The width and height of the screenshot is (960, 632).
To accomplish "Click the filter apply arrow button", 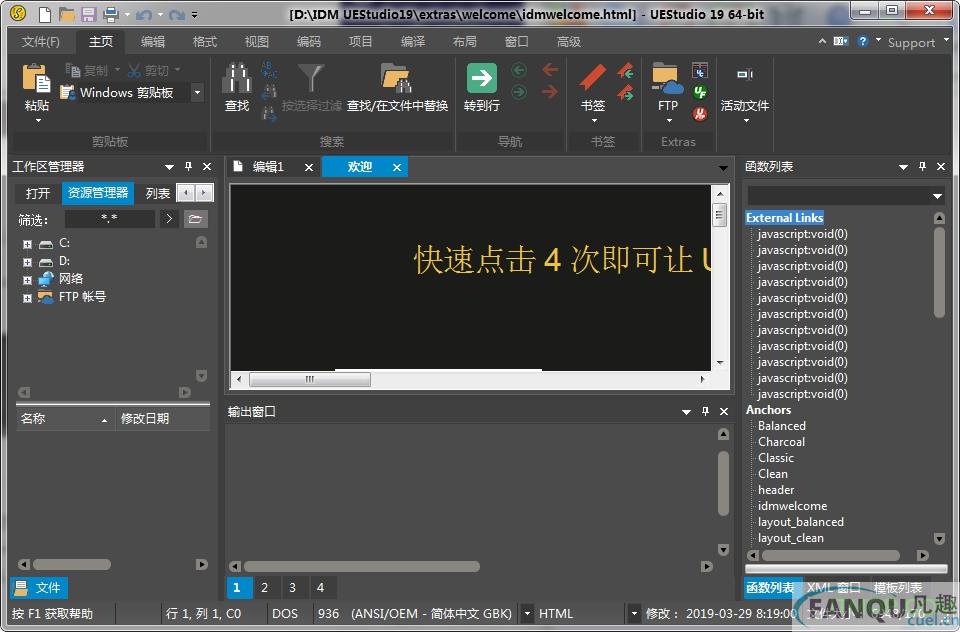I will 169,219.
